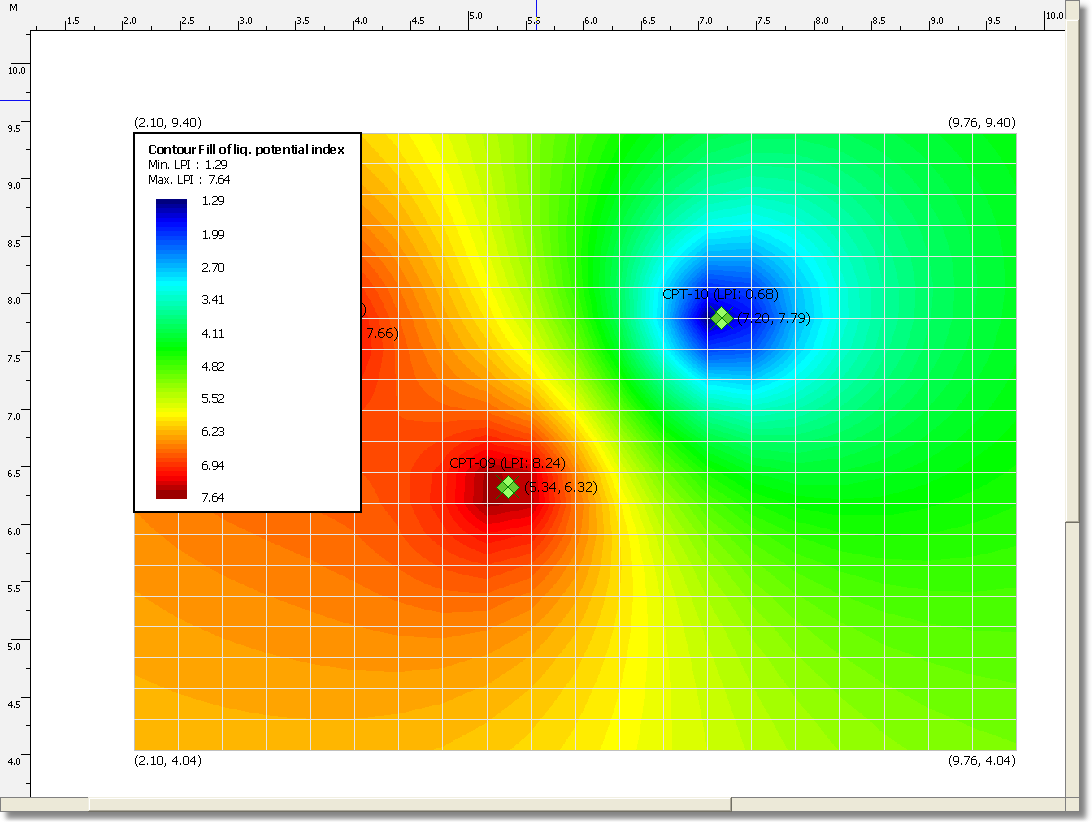Click the CPT-09 diamond marker
The width and height of the screenshot is (1092, 824).
[508, 487]
